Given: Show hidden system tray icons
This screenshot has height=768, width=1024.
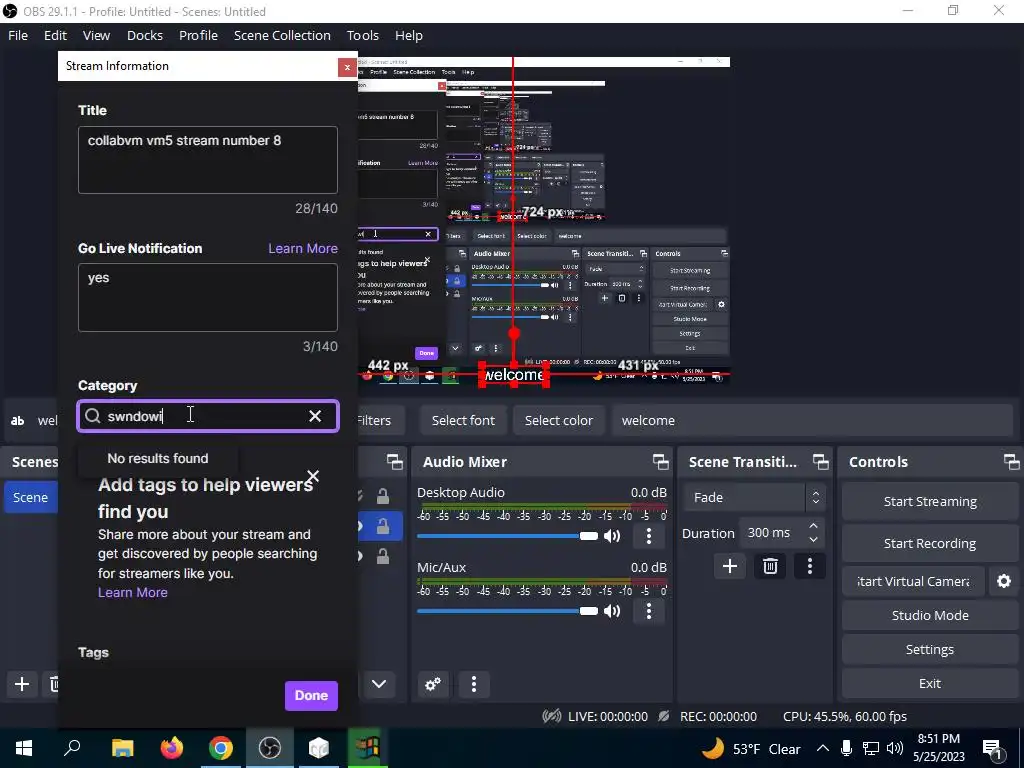Looking at the screenshot, I should pos(822,748).
